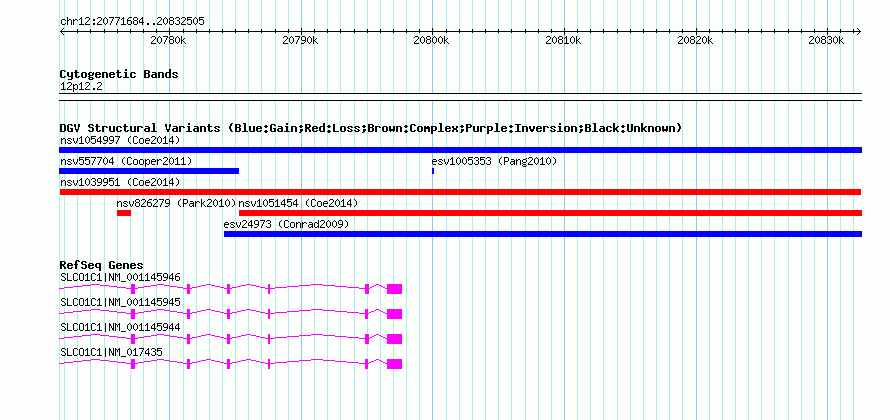Screen dimensions: 890x420
Task: Select the nsv557704 (Cooper2011) blue bar
Action: click(149, 171)
